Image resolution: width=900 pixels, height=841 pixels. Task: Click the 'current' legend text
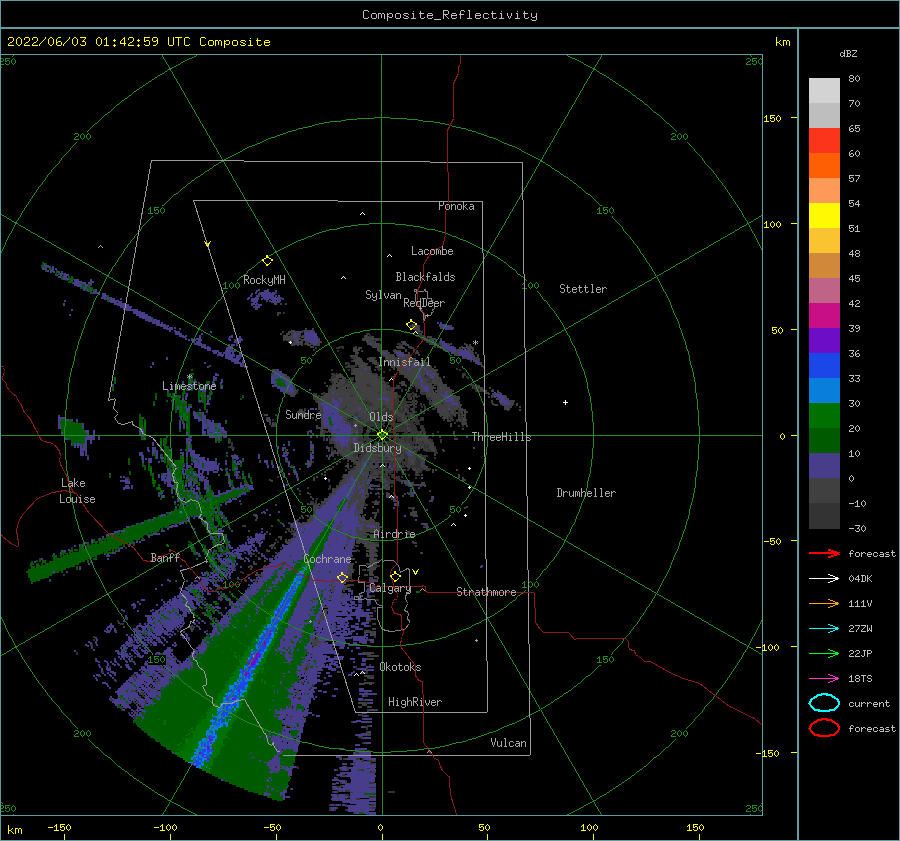pyautogui.click(x=869, y=704)
